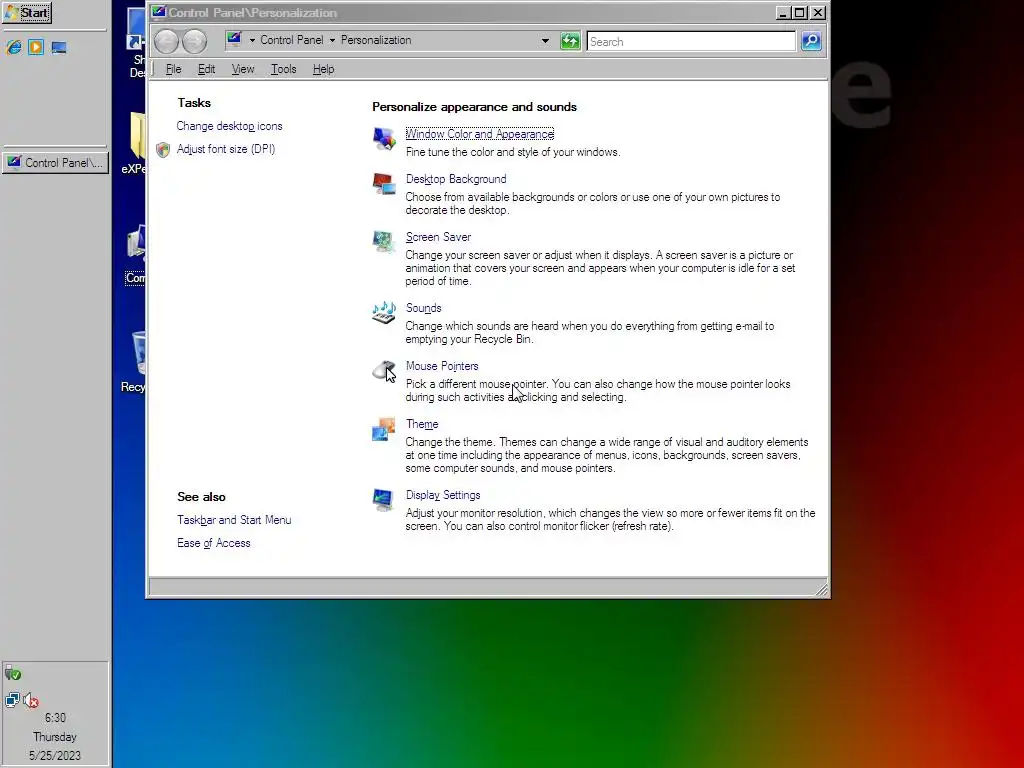Expand the dropdown arrow before Personalization
Viewport: 1024px width, 768px height.
[x=332, y=40]
